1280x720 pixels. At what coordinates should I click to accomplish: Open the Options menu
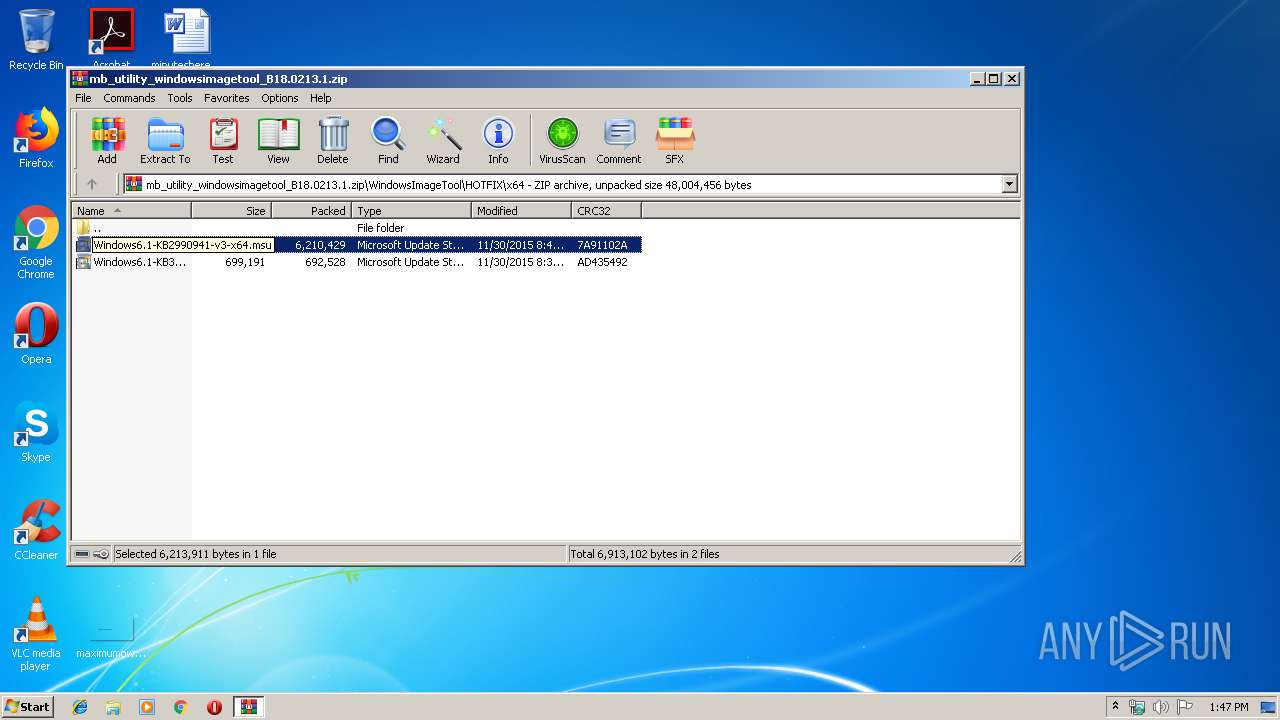coord(280,98)
